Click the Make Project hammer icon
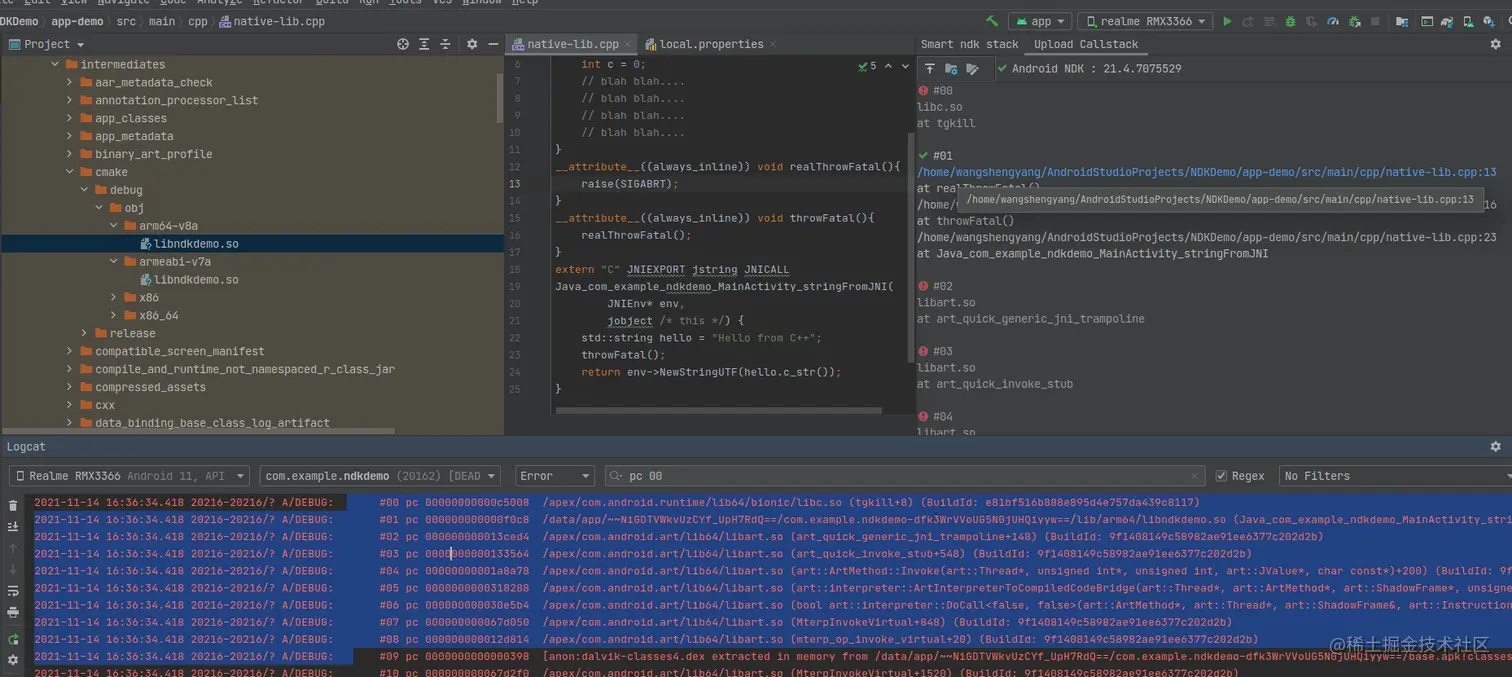This screenshot has height=677, width=1512. [992, 21]
